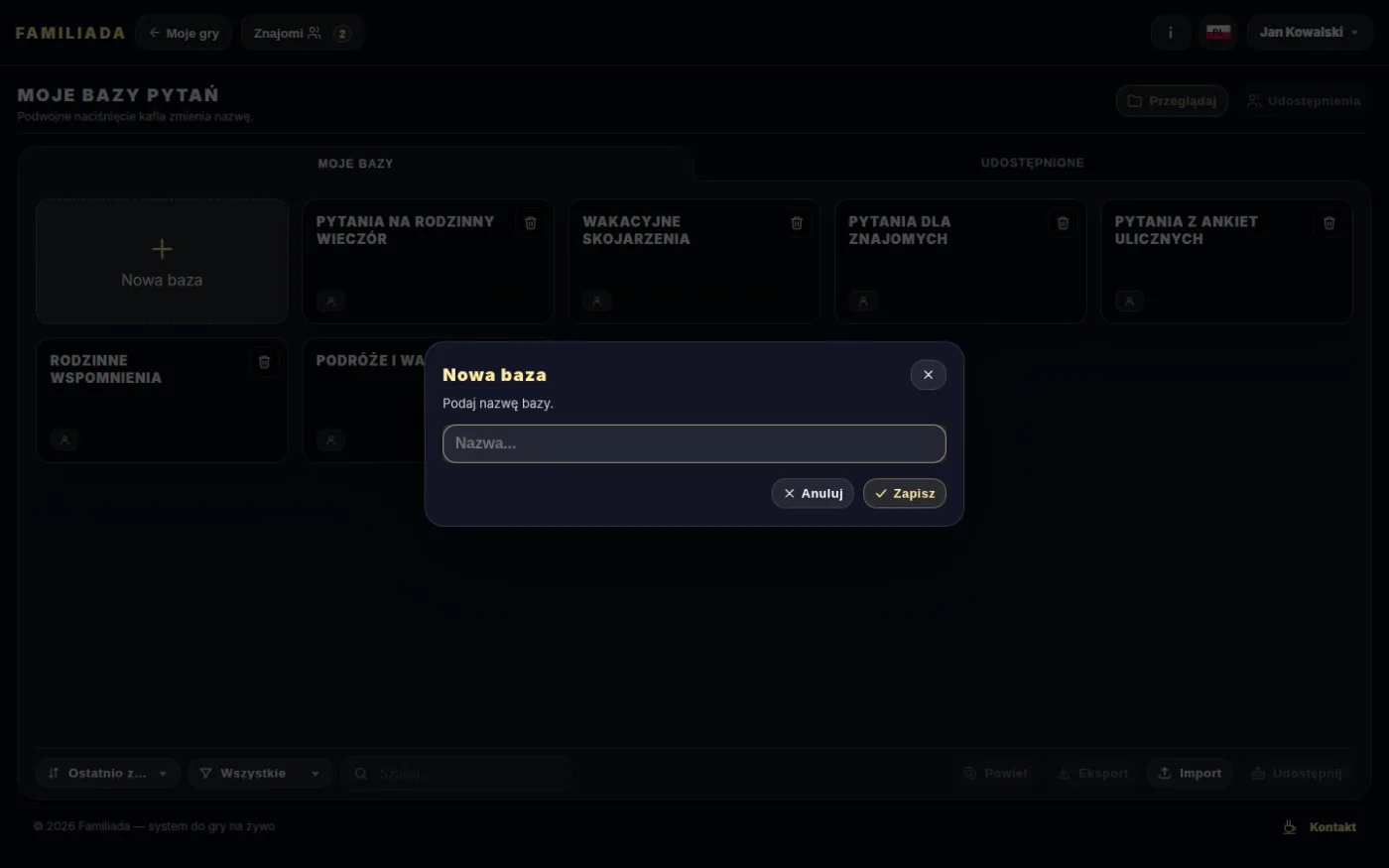Delete the Pytania na rodzinny wieczór base
Viewport: 1389px width, 868px height.
click(531, 223)
